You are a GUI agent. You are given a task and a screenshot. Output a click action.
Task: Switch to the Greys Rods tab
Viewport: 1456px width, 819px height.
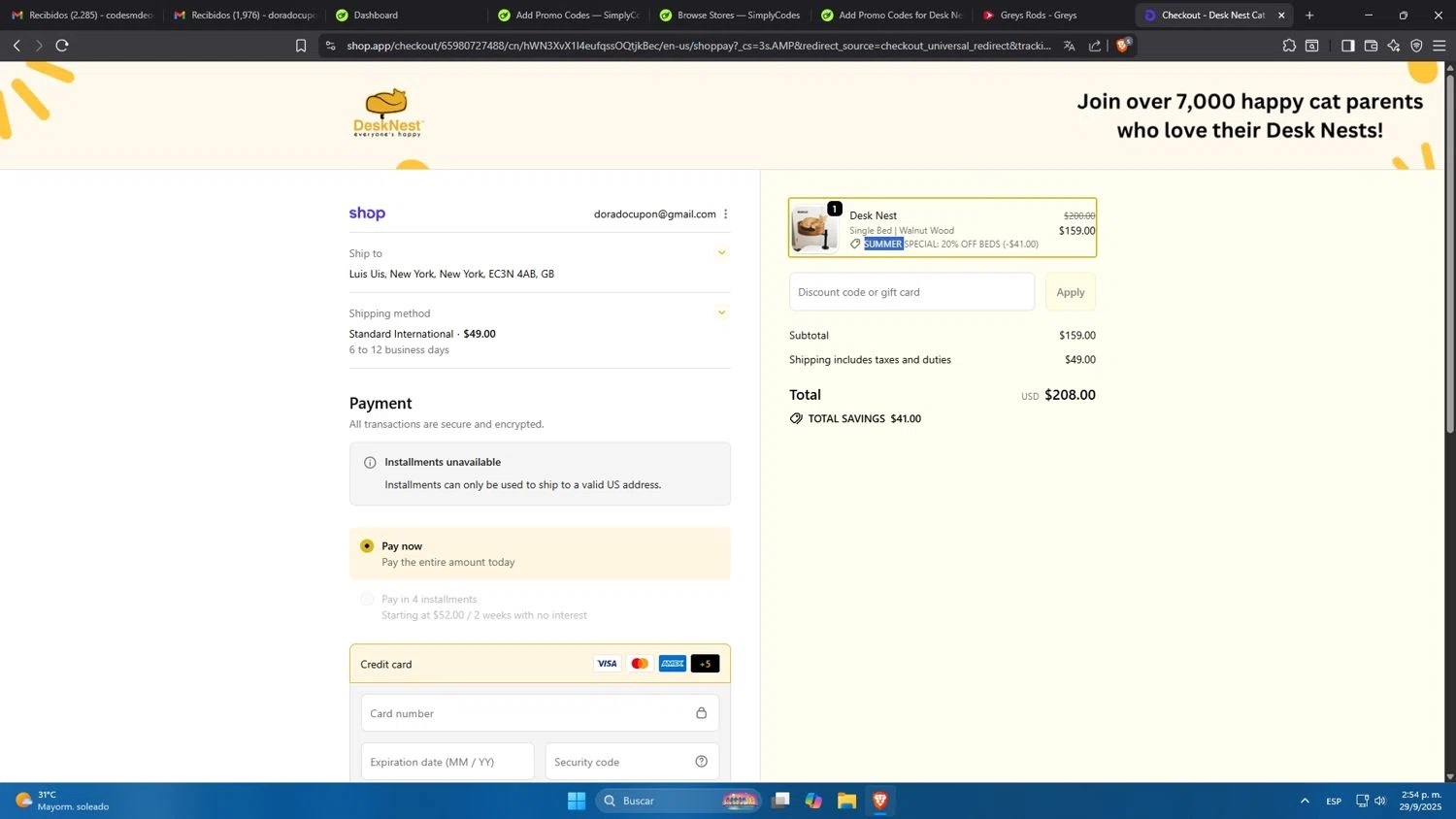point(1053,15)
